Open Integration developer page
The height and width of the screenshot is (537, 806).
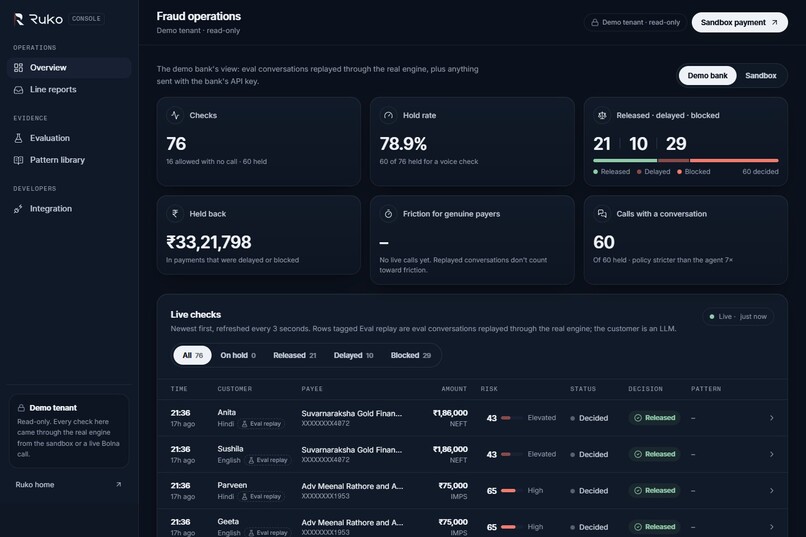click(69, 209)
